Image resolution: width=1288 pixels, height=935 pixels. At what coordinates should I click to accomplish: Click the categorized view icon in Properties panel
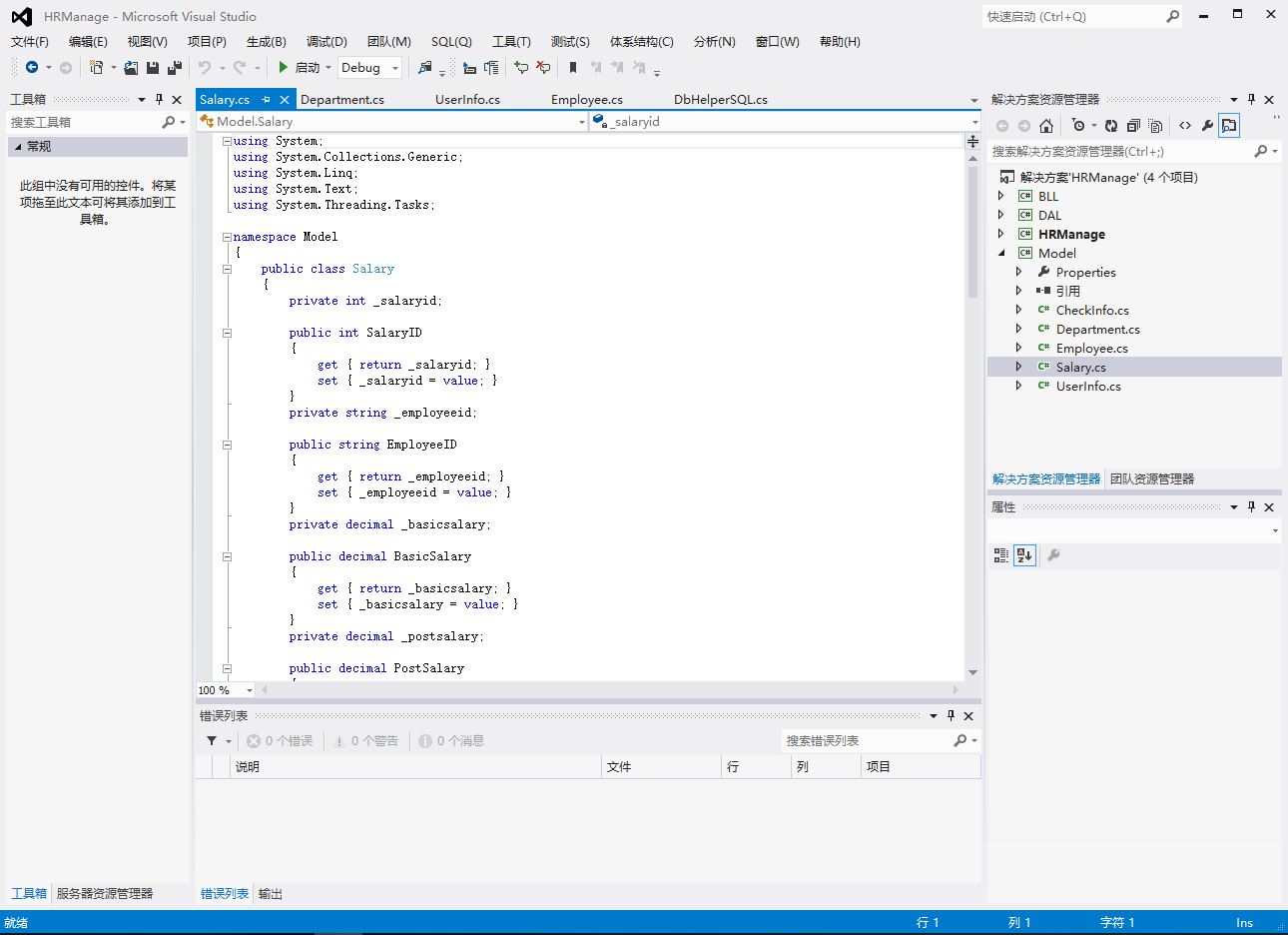(x=1001, y=555)
